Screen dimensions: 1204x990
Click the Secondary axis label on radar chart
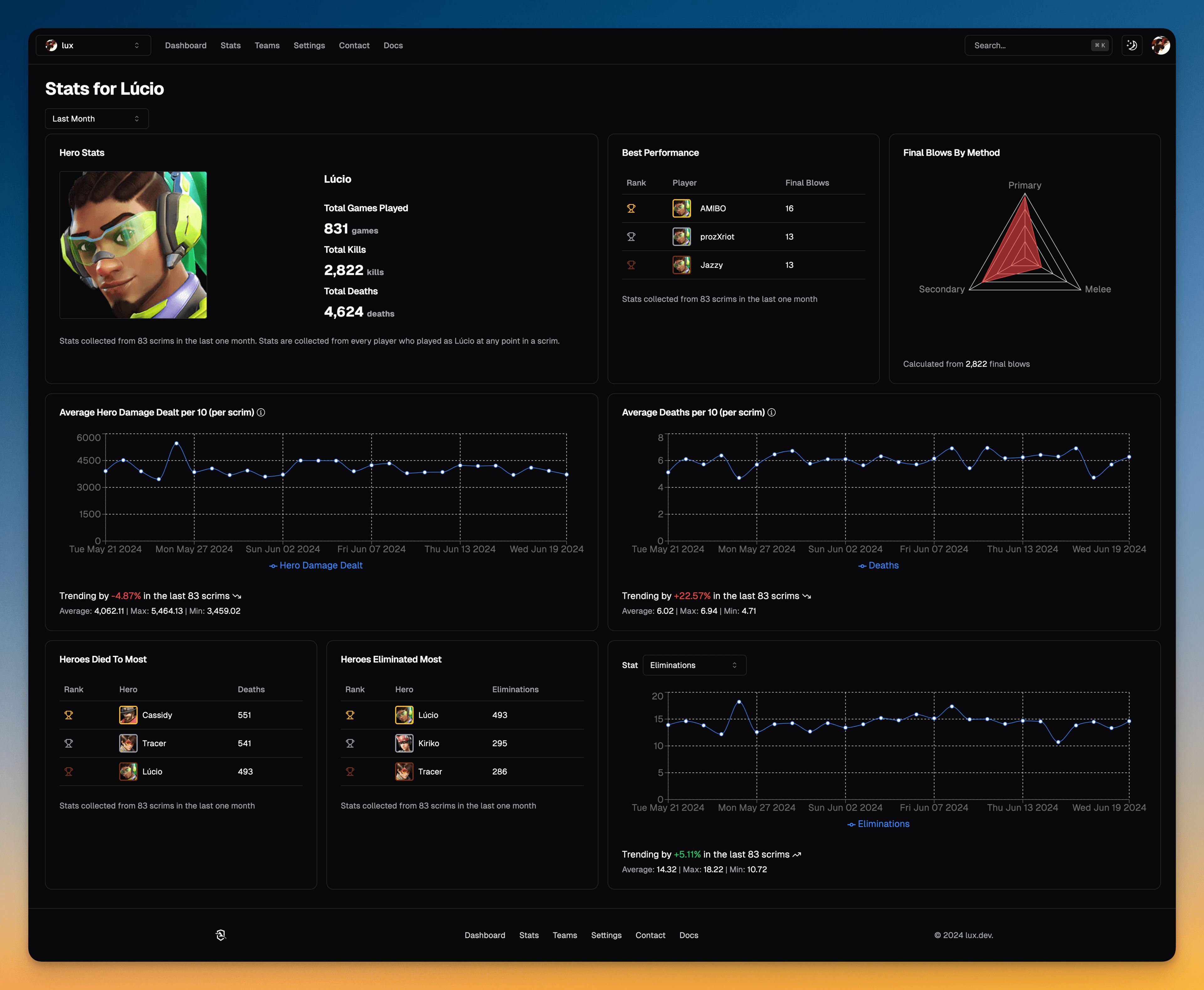tap(942, 289)
